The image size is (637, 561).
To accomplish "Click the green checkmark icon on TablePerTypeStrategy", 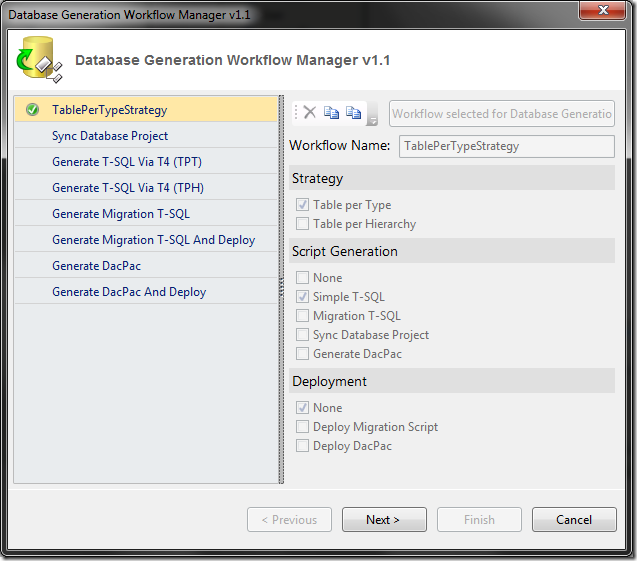I will point(32,110).
